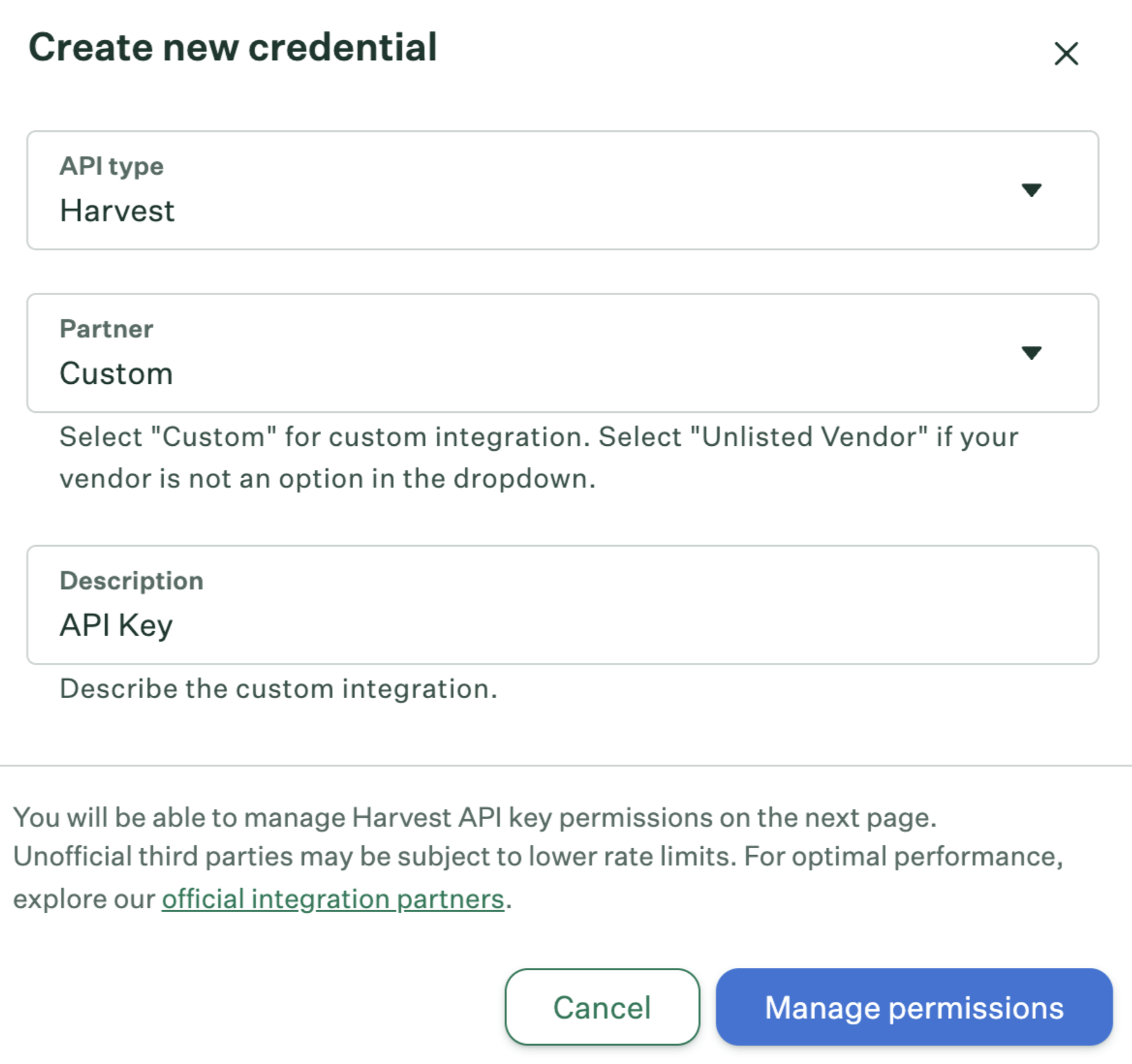The height and width of the screenshot is (1064, 1132).
Task: Click the Manage permissions button
Action: click(x=914, y=1007)
